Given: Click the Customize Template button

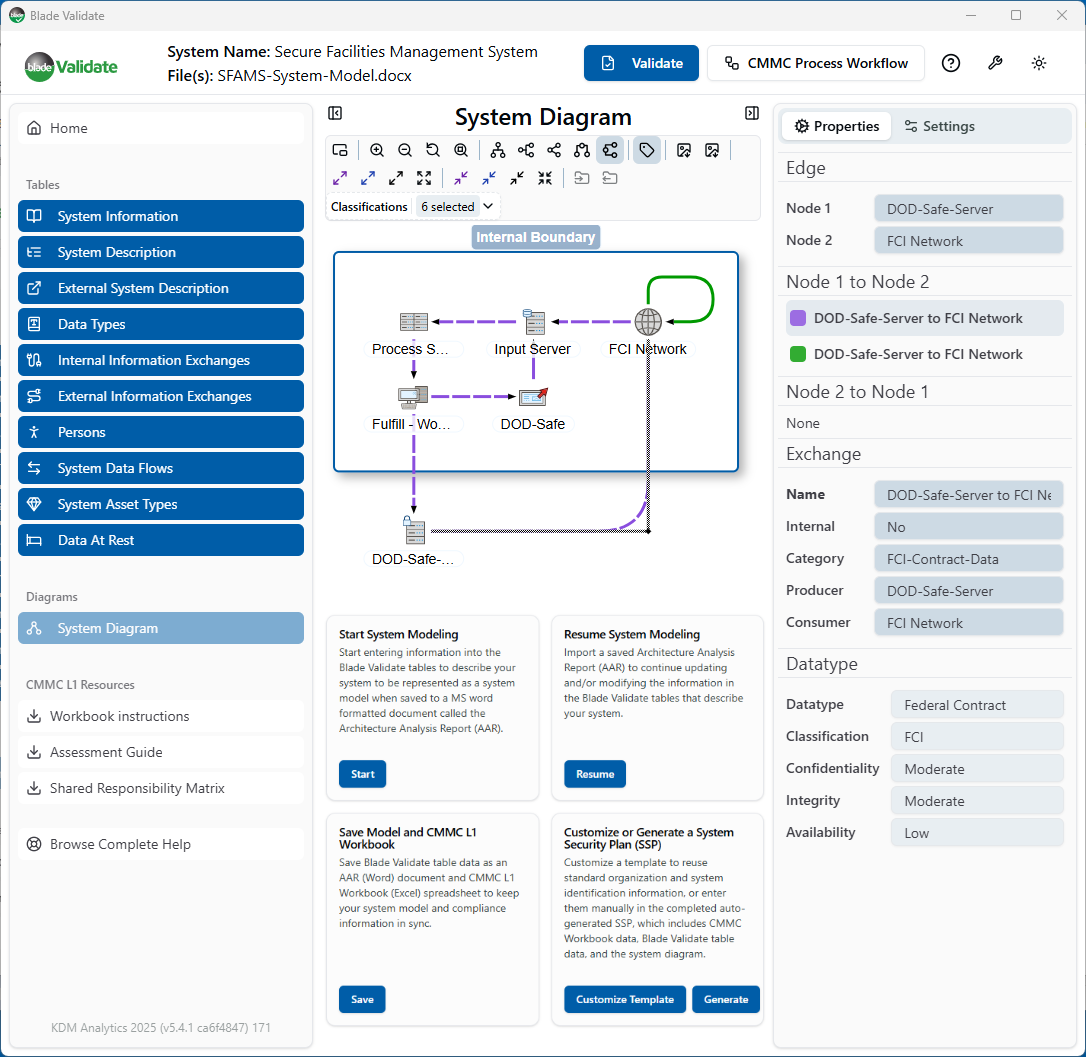Looking at the screenshot, I should pyautogui.click(x=625, y=999).
